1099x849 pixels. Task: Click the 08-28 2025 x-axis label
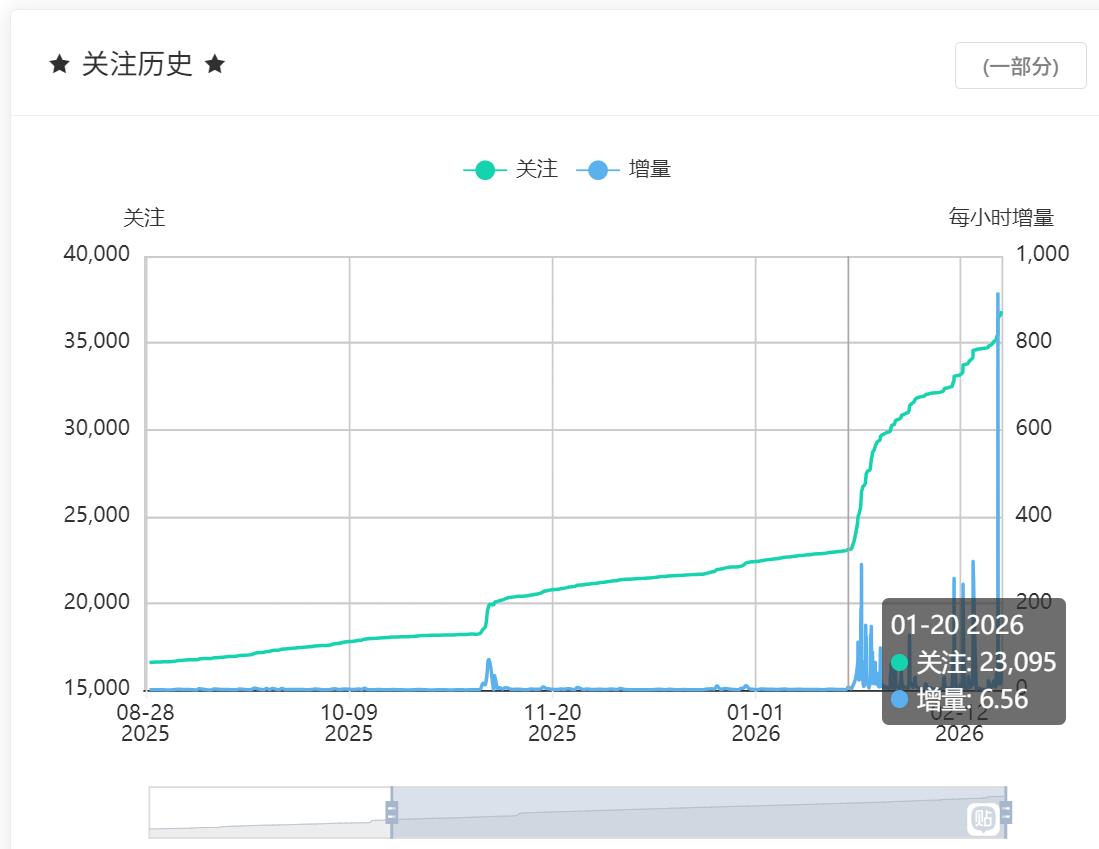click(146, 722)
